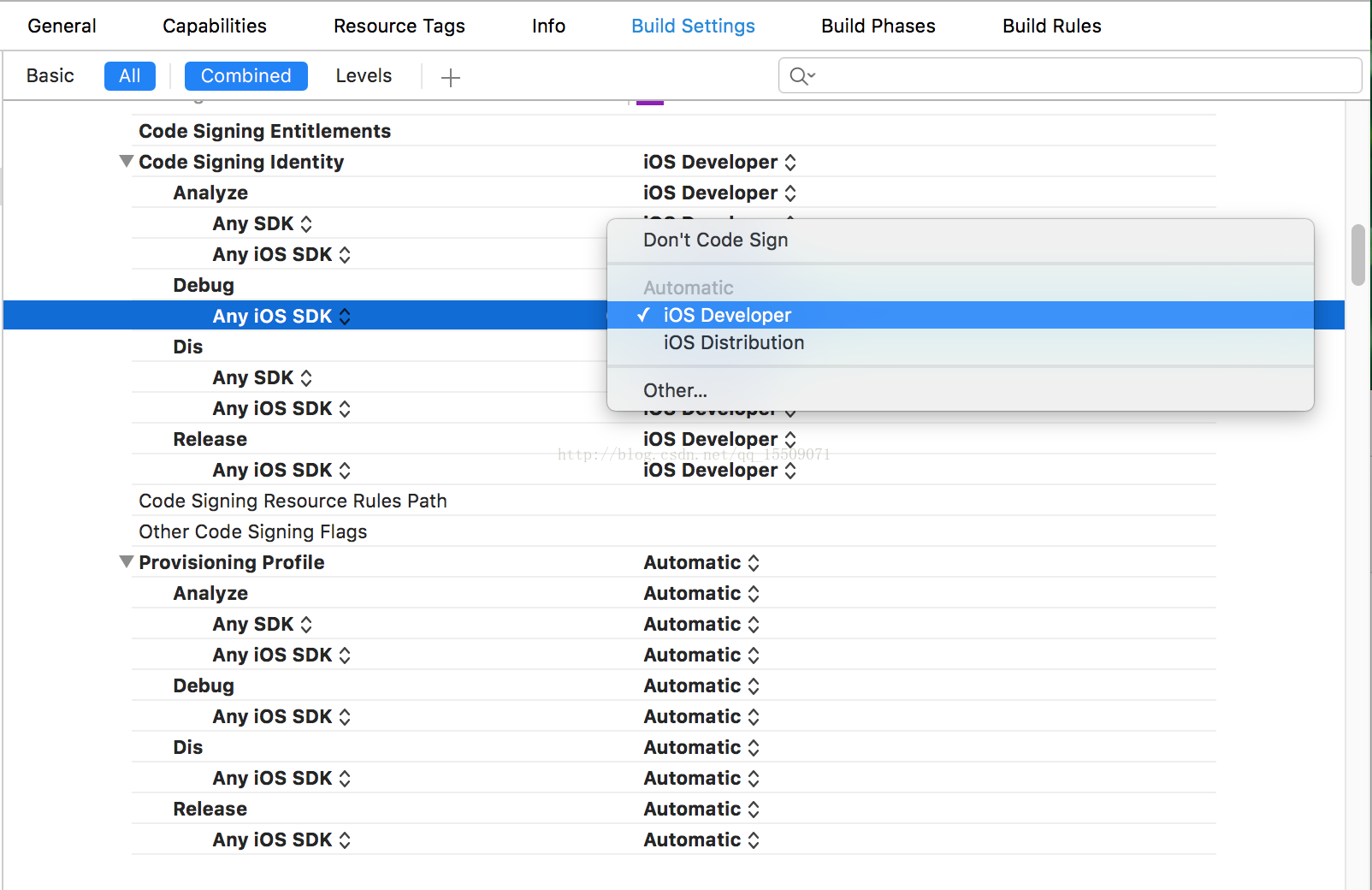Choose Don't Code Sign from popup menu
1372x890 pixels.
point(960,240)
